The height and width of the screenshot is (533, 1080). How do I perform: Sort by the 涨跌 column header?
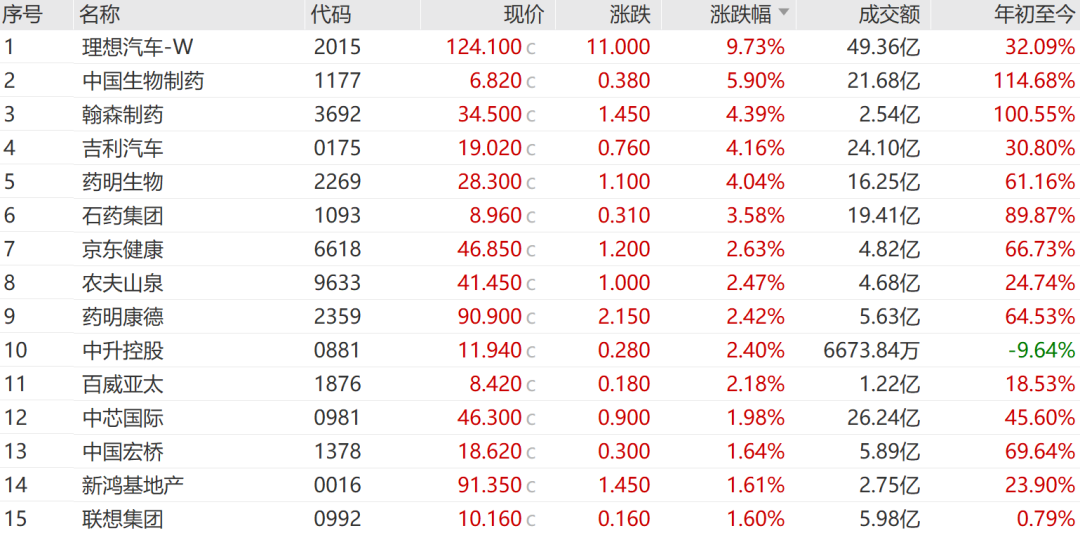[630, 13]
